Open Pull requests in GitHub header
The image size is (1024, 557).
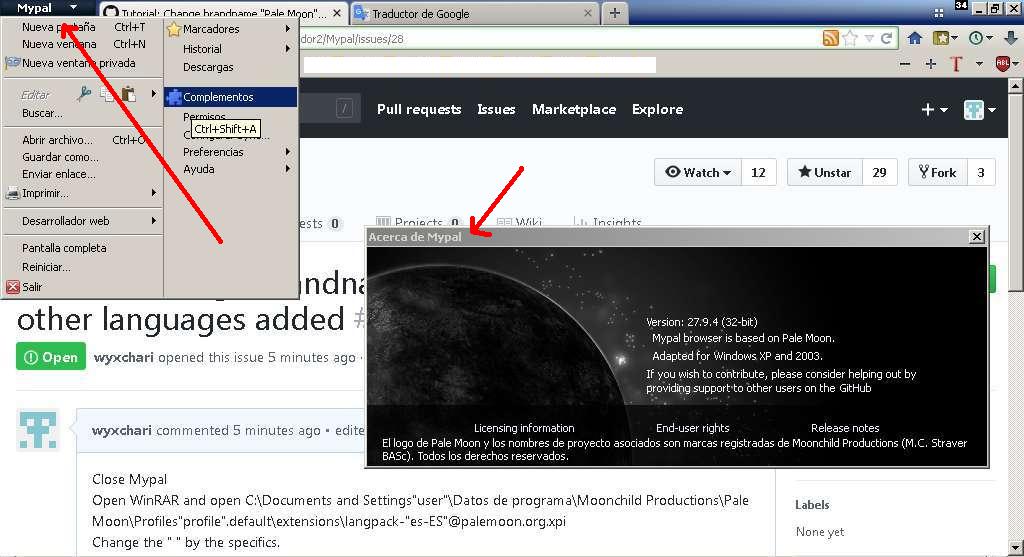coord(419,110)
